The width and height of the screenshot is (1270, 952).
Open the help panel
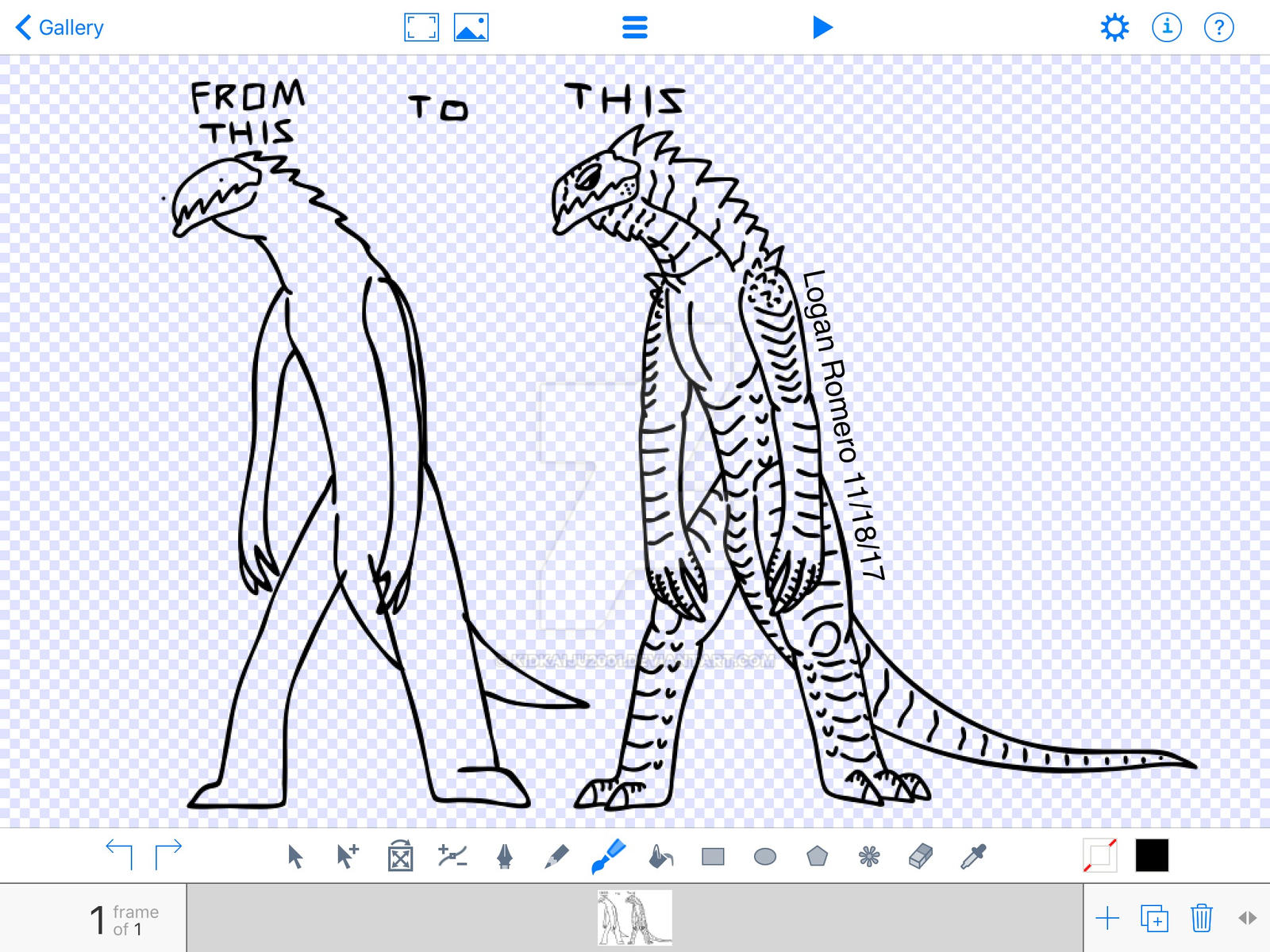pyautogui.click(x=1218, y=26)
